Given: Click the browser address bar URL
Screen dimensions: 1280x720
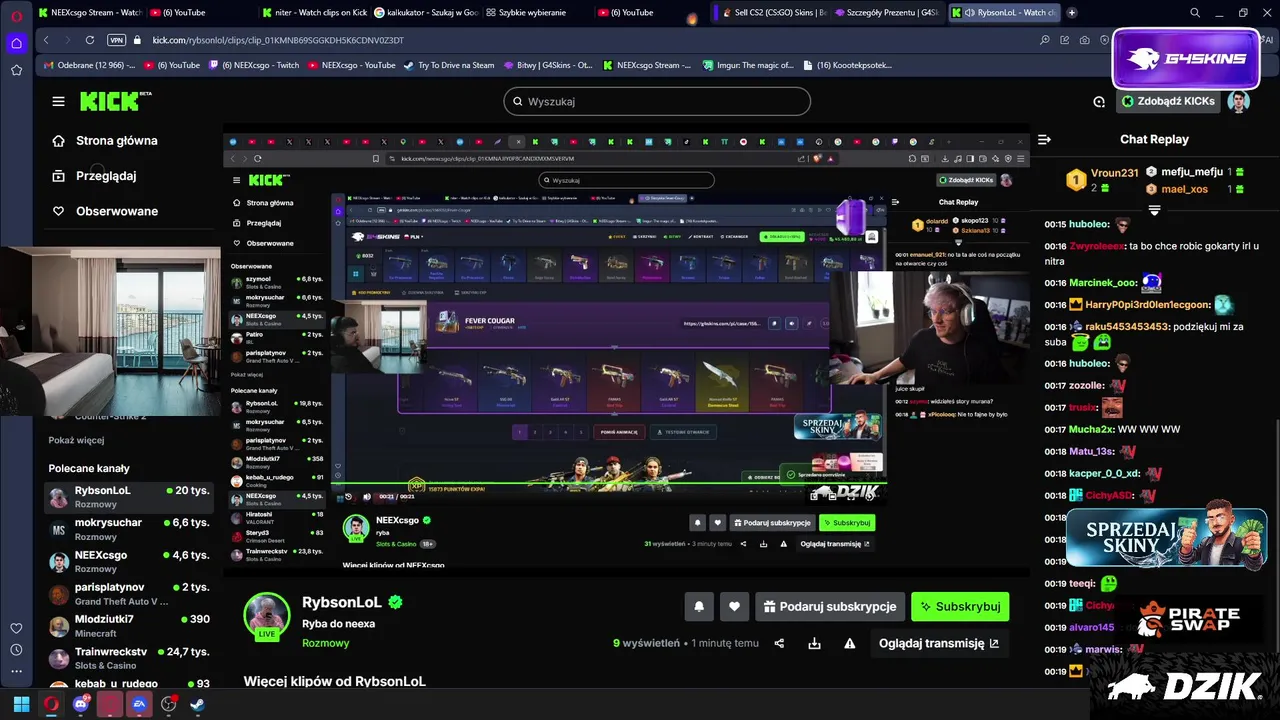Looking at the screenshot, I should tap(278, 40).
